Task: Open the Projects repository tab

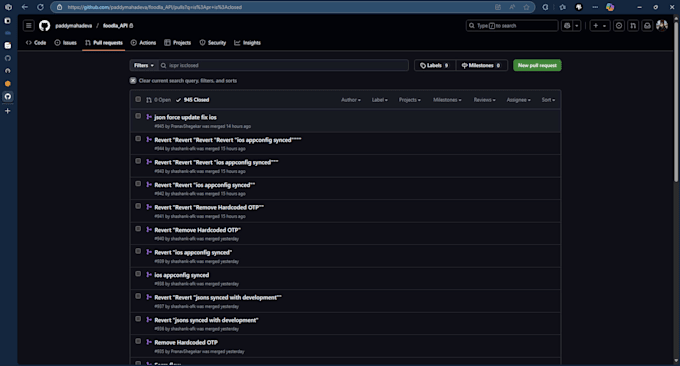Action: tap(178, 42)
